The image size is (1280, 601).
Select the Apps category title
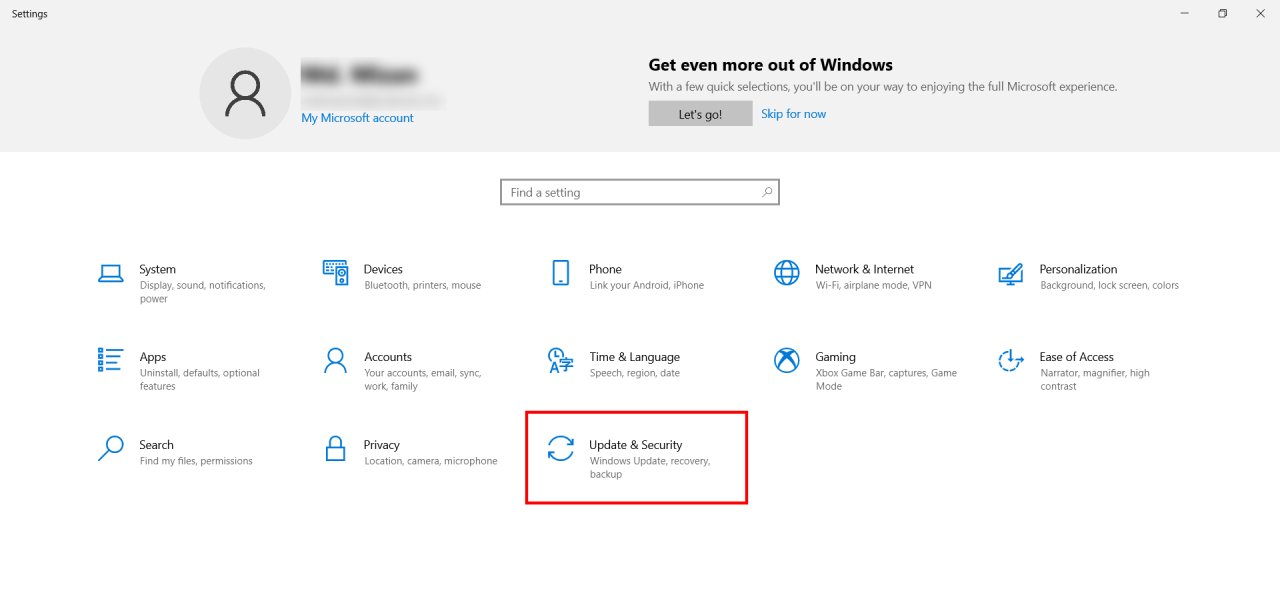click(x=153, y=357)
